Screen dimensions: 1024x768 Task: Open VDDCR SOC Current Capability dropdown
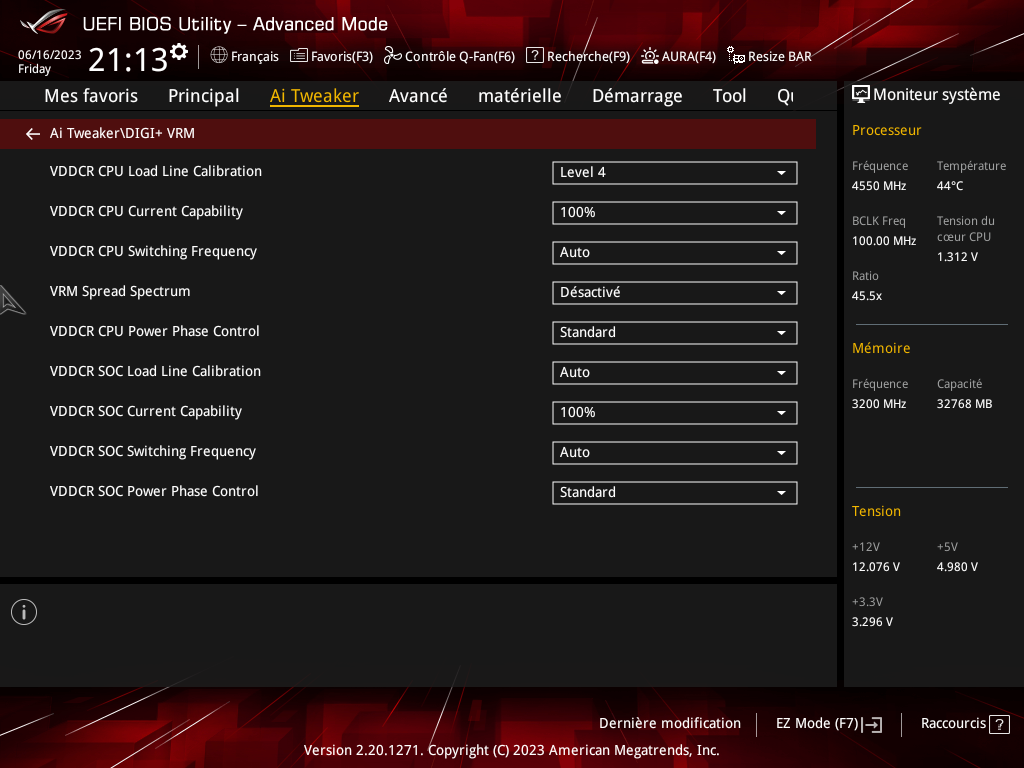(675, 413)
